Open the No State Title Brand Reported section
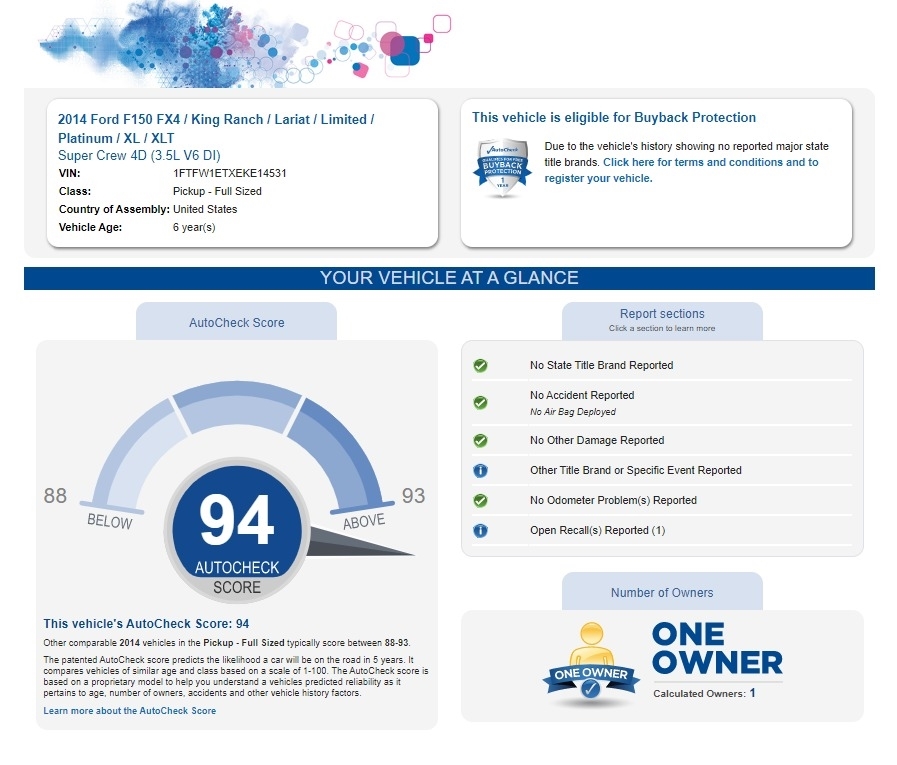 pos(601,366)
